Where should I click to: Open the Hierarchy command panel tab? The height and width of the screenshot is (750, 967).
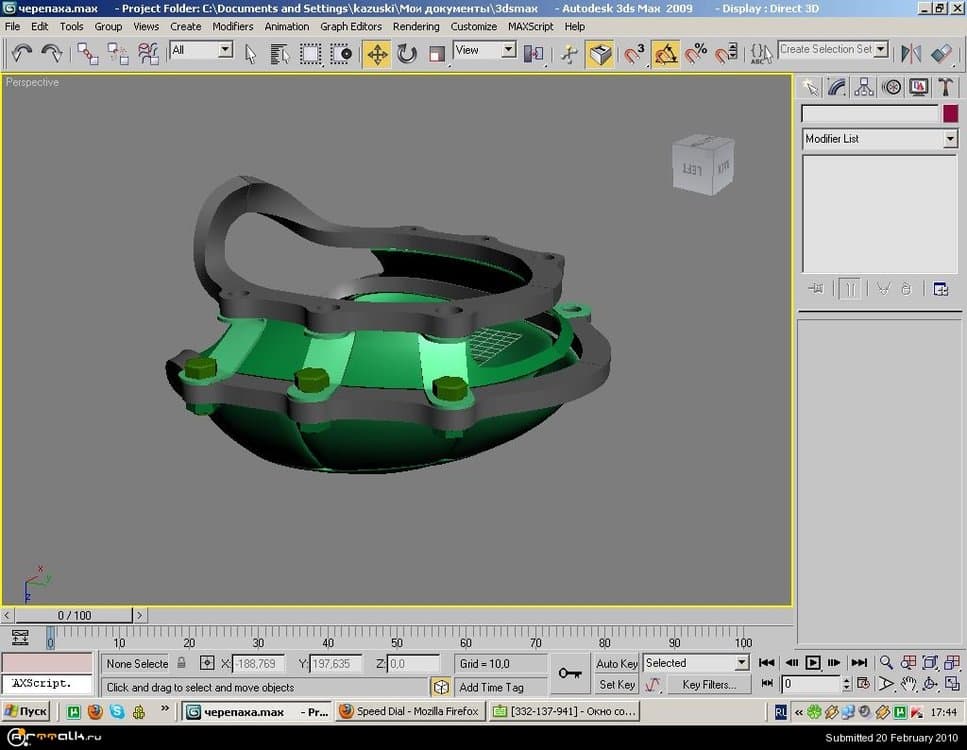[864, 88]
